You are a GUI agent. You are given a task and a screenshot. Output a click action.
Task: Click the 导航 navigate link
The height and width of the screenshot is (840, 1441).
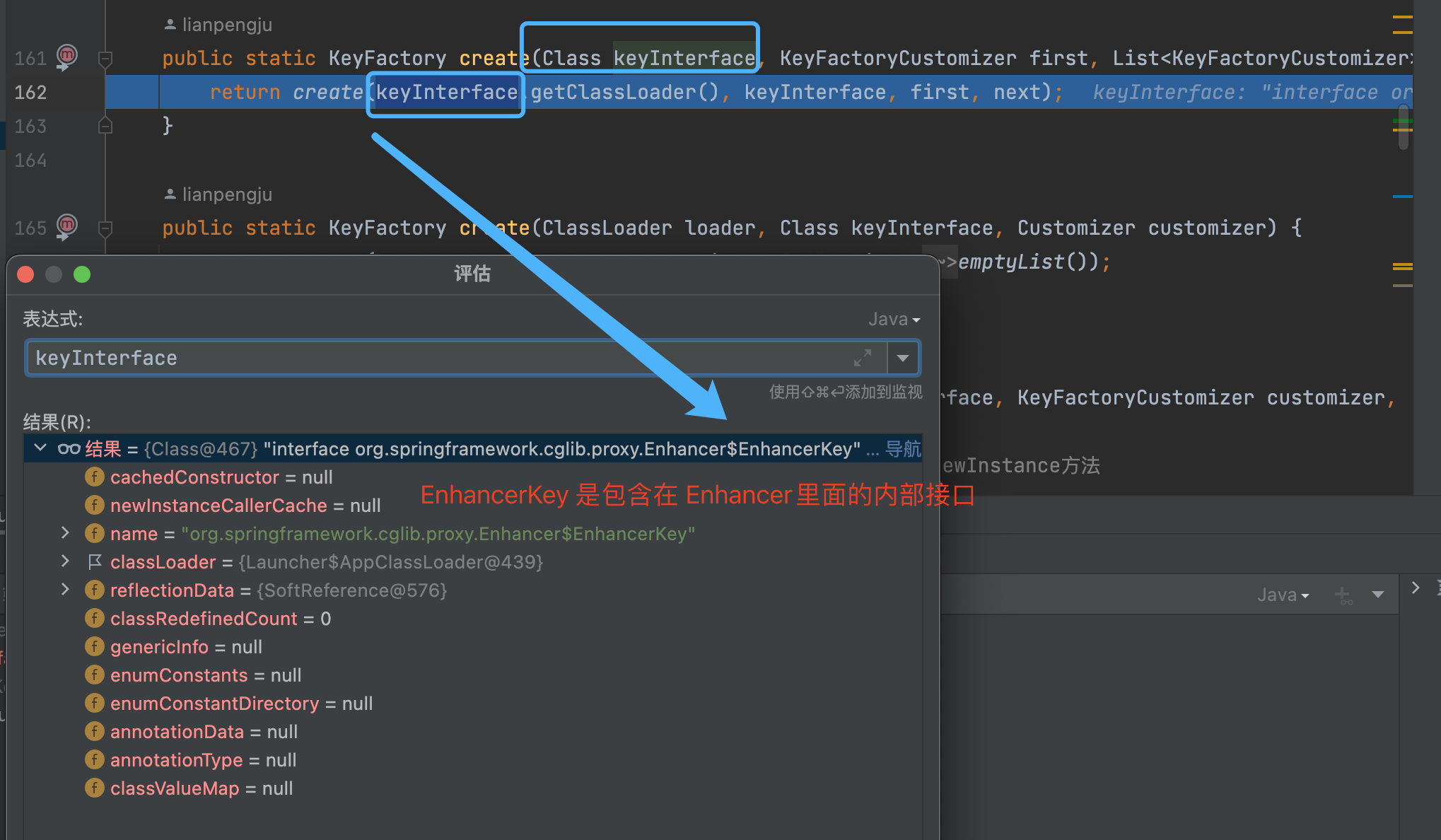click(x=903, y=449)
